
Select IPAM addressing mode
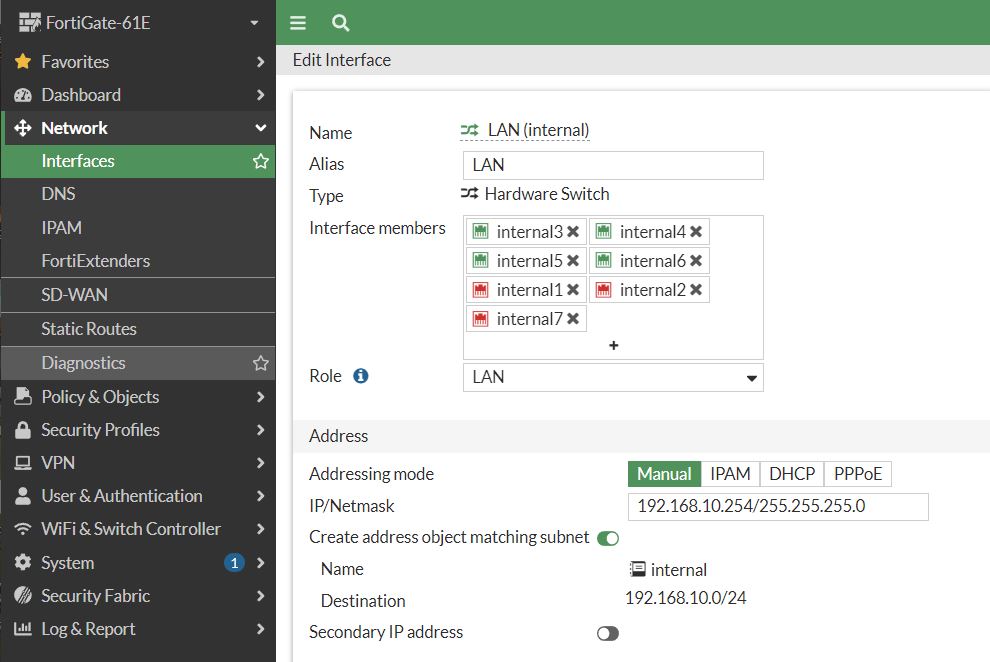(731, 474)
